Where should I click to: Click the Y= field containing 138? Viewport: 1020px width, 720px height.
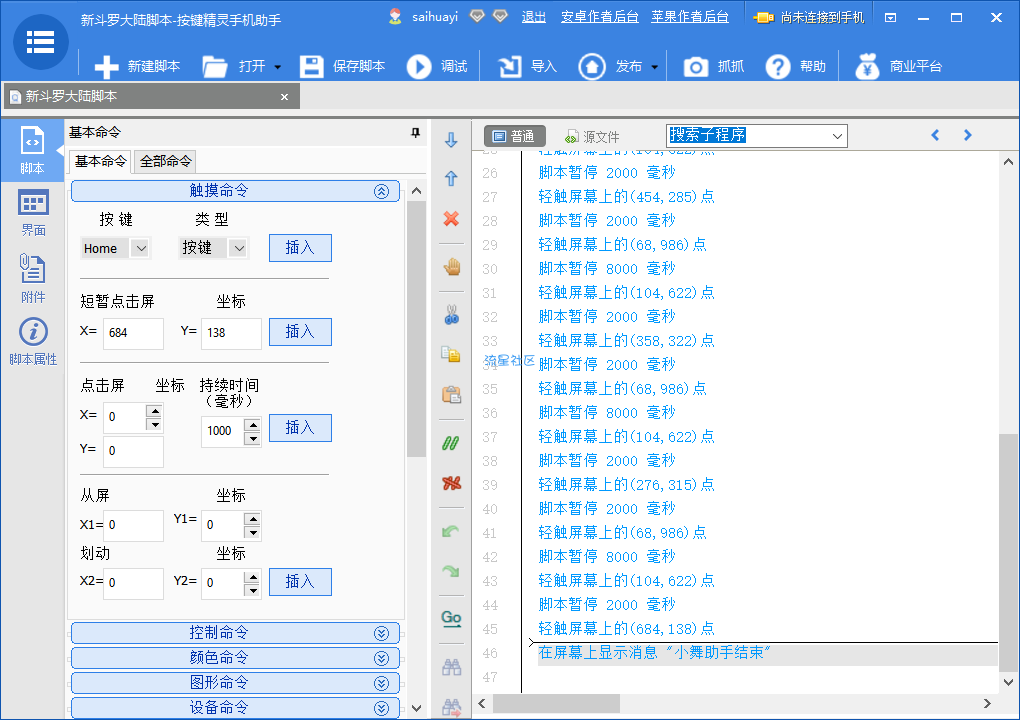tap(232, 333)
